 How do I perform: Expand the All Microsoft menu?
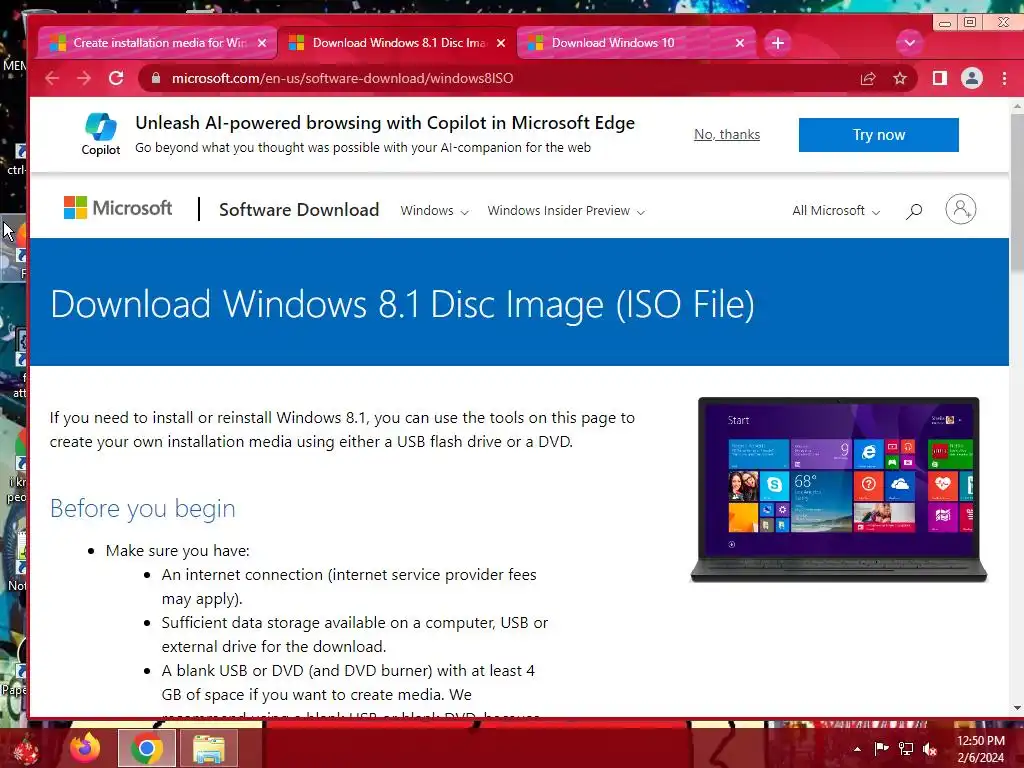[x=836, y=211]
